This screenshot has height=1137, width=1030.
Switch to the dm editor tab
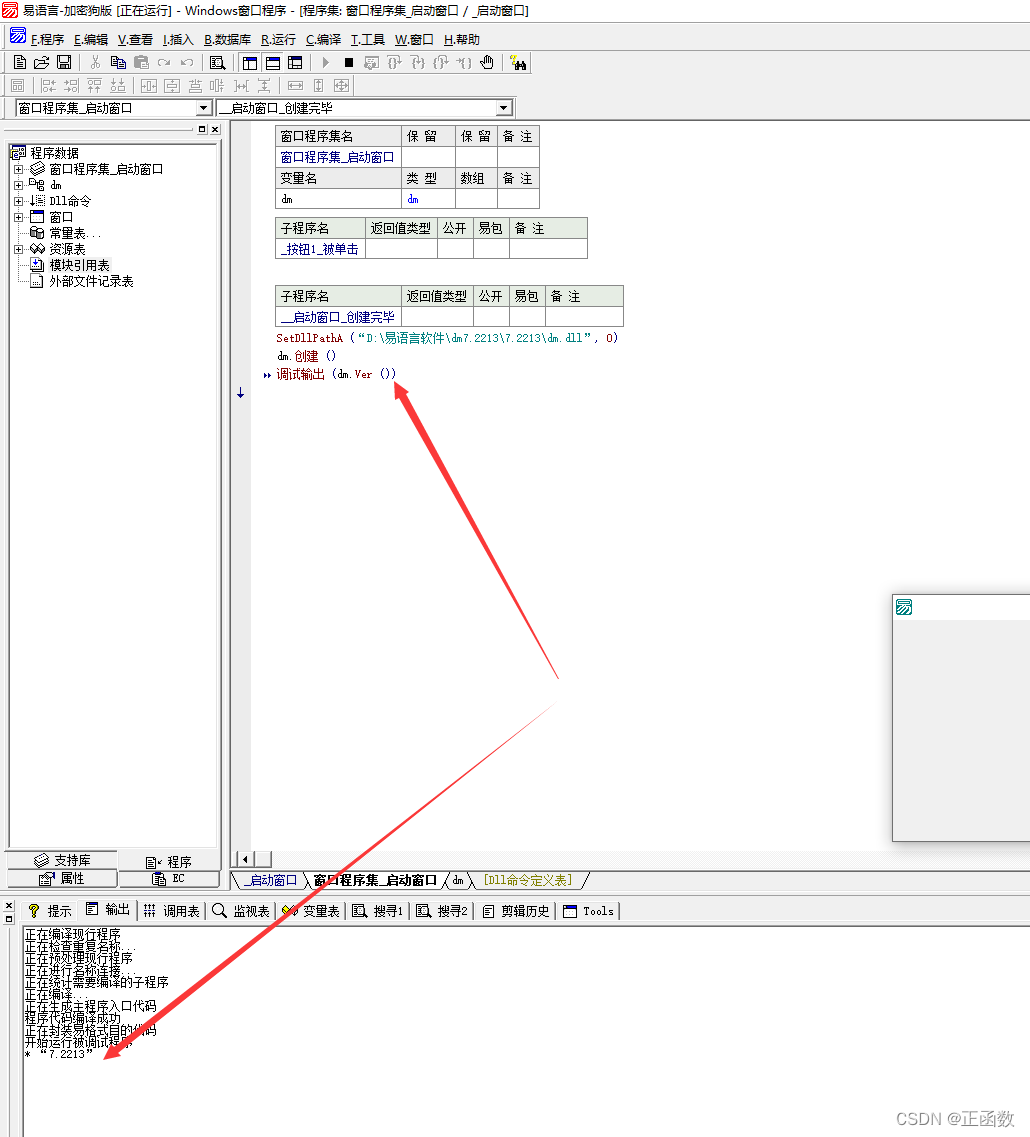point(458,880)
